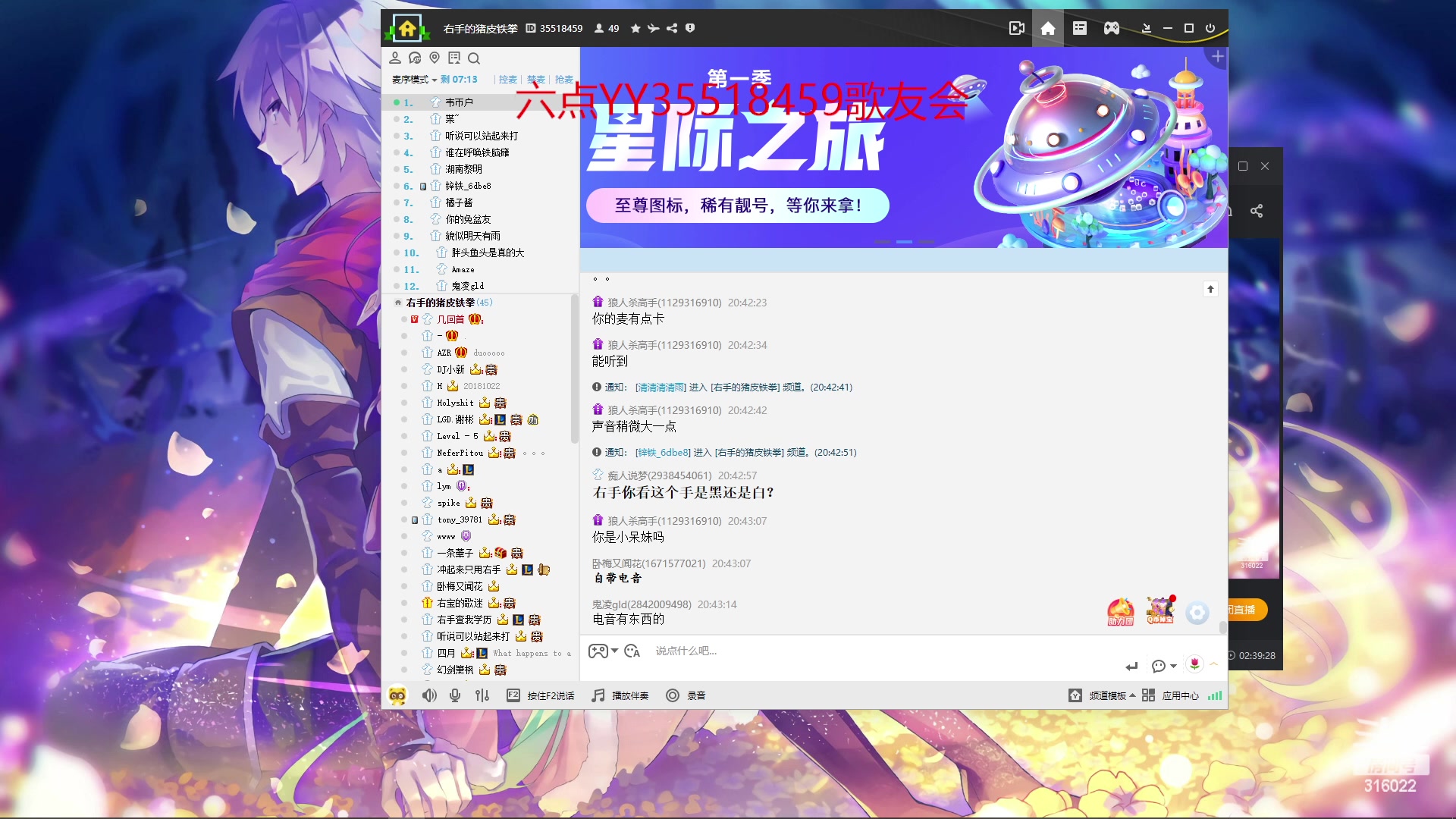Image resolution: width=1456 pixels, height=819 pixels.
Task: Select mic queue user 你的兔盆友
Action: pyautogui.click(x=468, y=219)
